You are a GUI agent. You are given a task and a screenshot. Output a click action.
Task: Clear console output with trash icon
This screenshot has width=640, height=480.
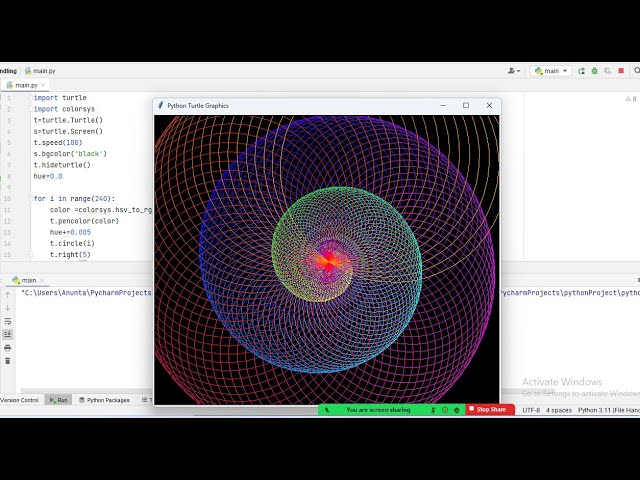click(7, 361)
